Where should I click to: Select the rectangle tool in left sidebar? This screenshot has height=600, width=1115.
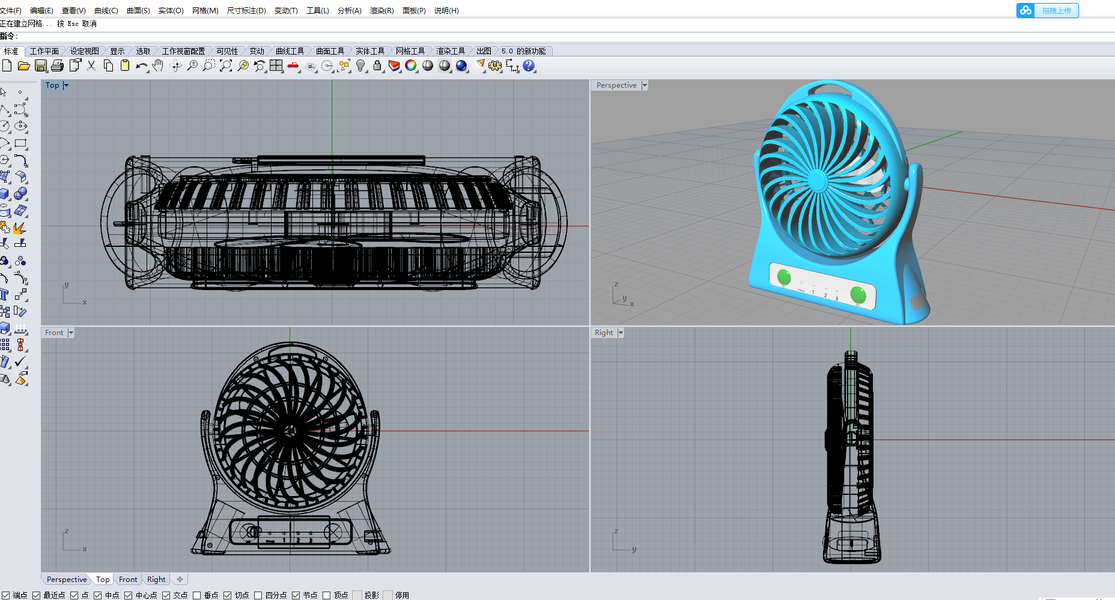[21, 143]
